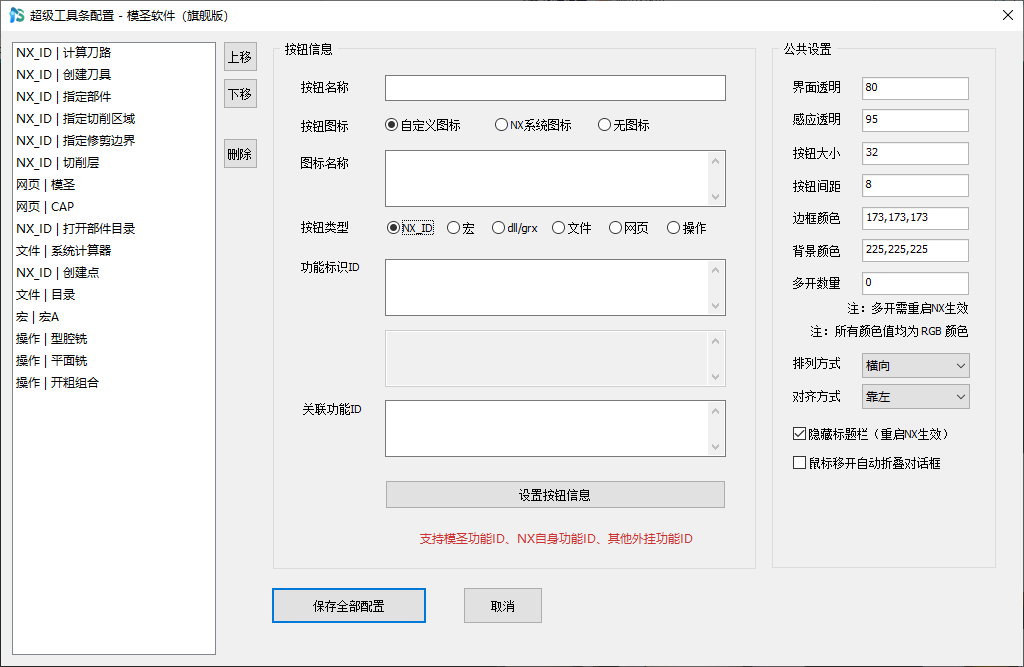
Task: Click the 感应透明 value field
Action: point(915,120)
